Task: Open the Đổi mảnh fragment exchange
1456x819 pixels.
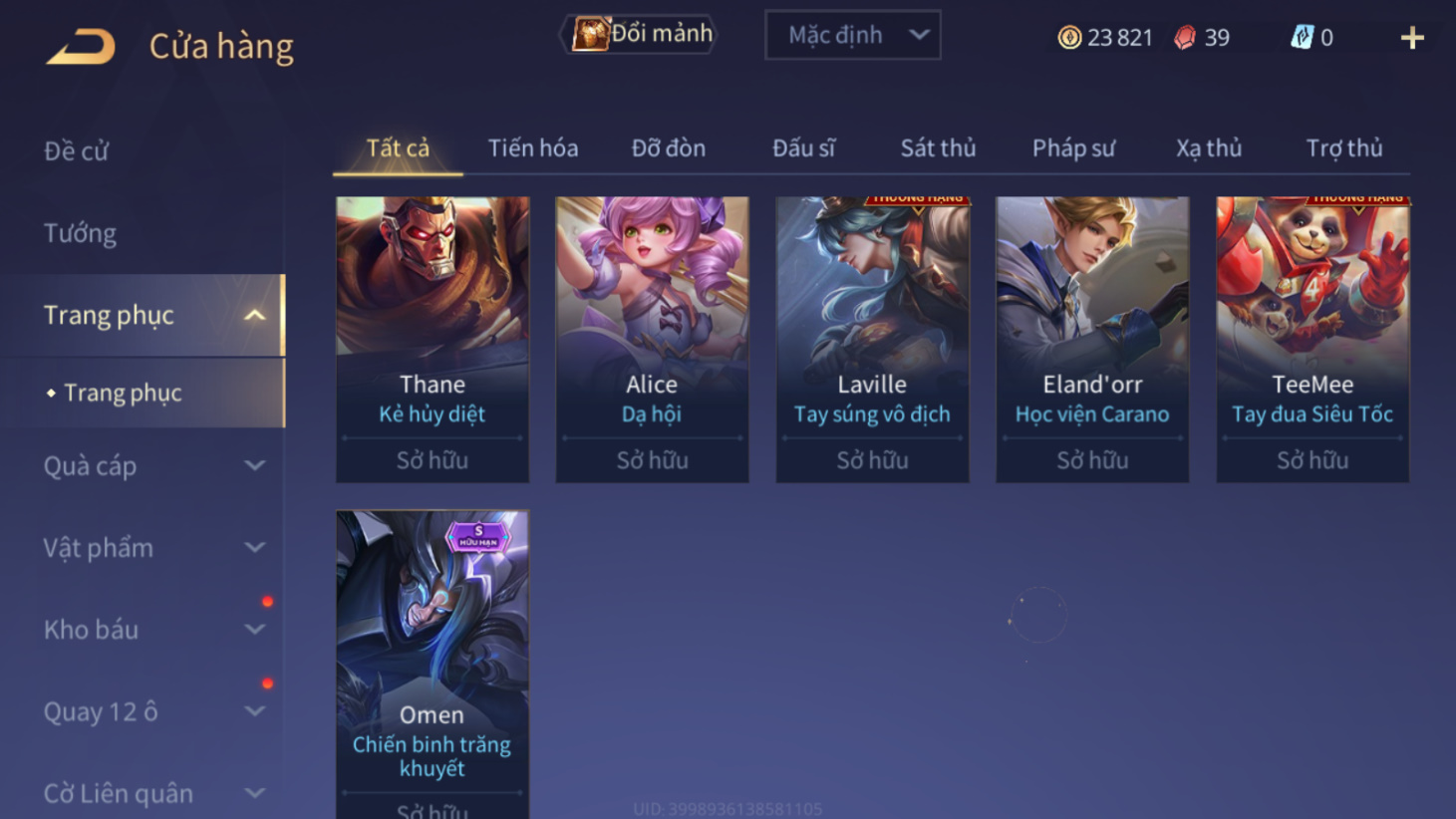Action: [x=641, y=34]
